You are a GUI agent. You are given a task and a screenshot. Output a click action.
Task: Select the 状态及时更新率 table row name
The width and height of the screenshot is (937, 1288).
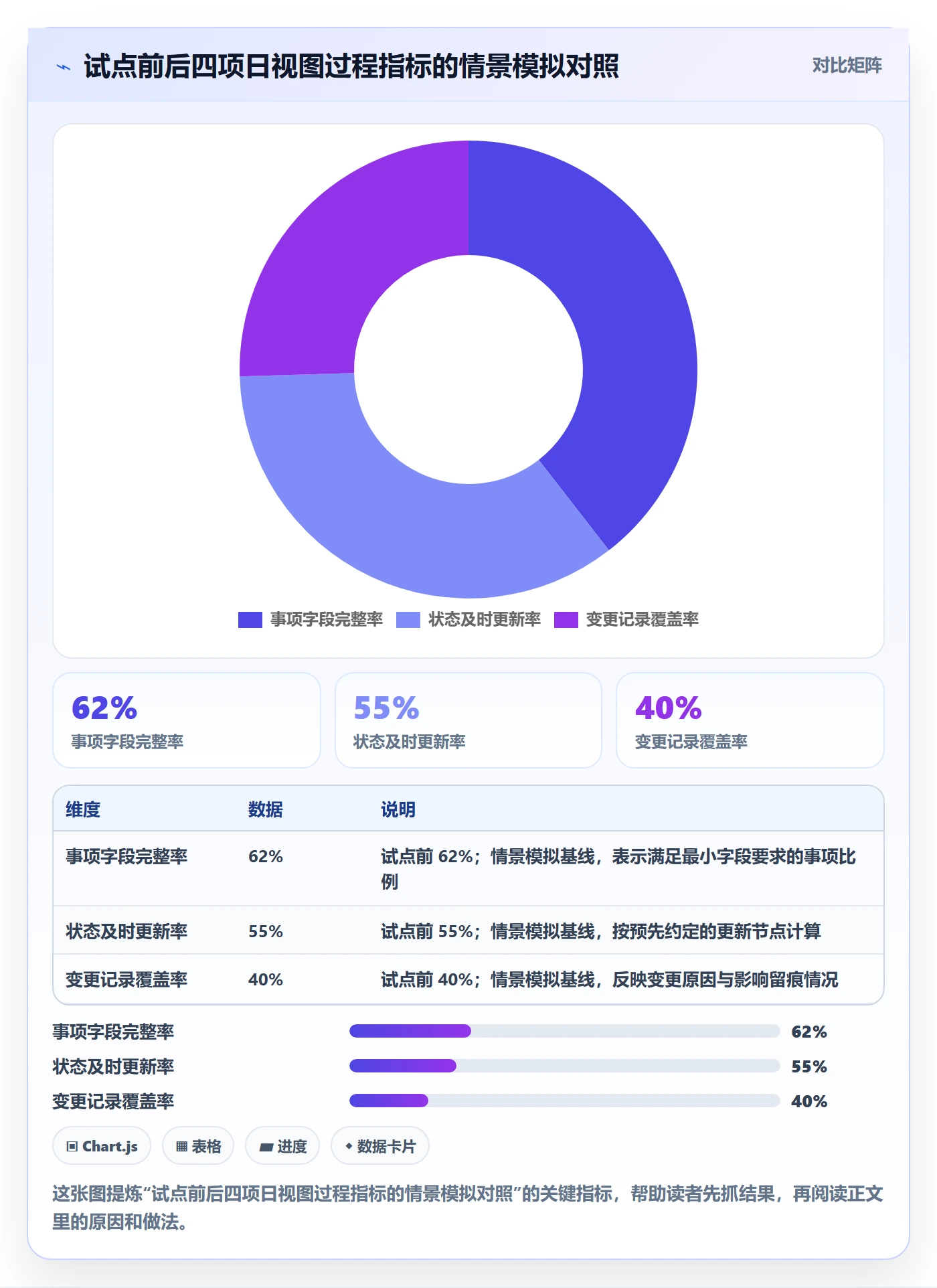tap(126, 932)
